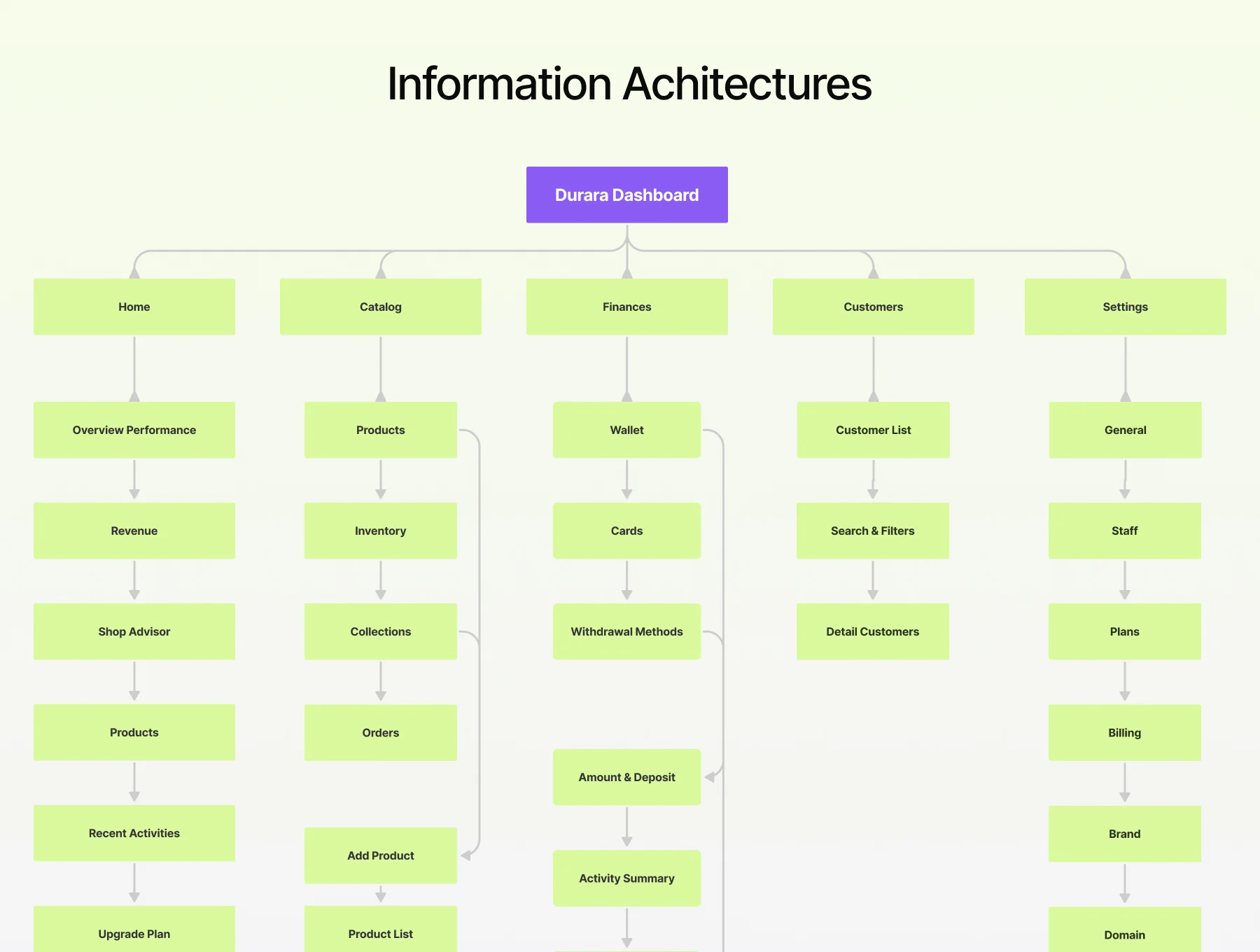The image size is (1260, 952).
Task: Select the Activity Summary node
Action: pos(626,878)
